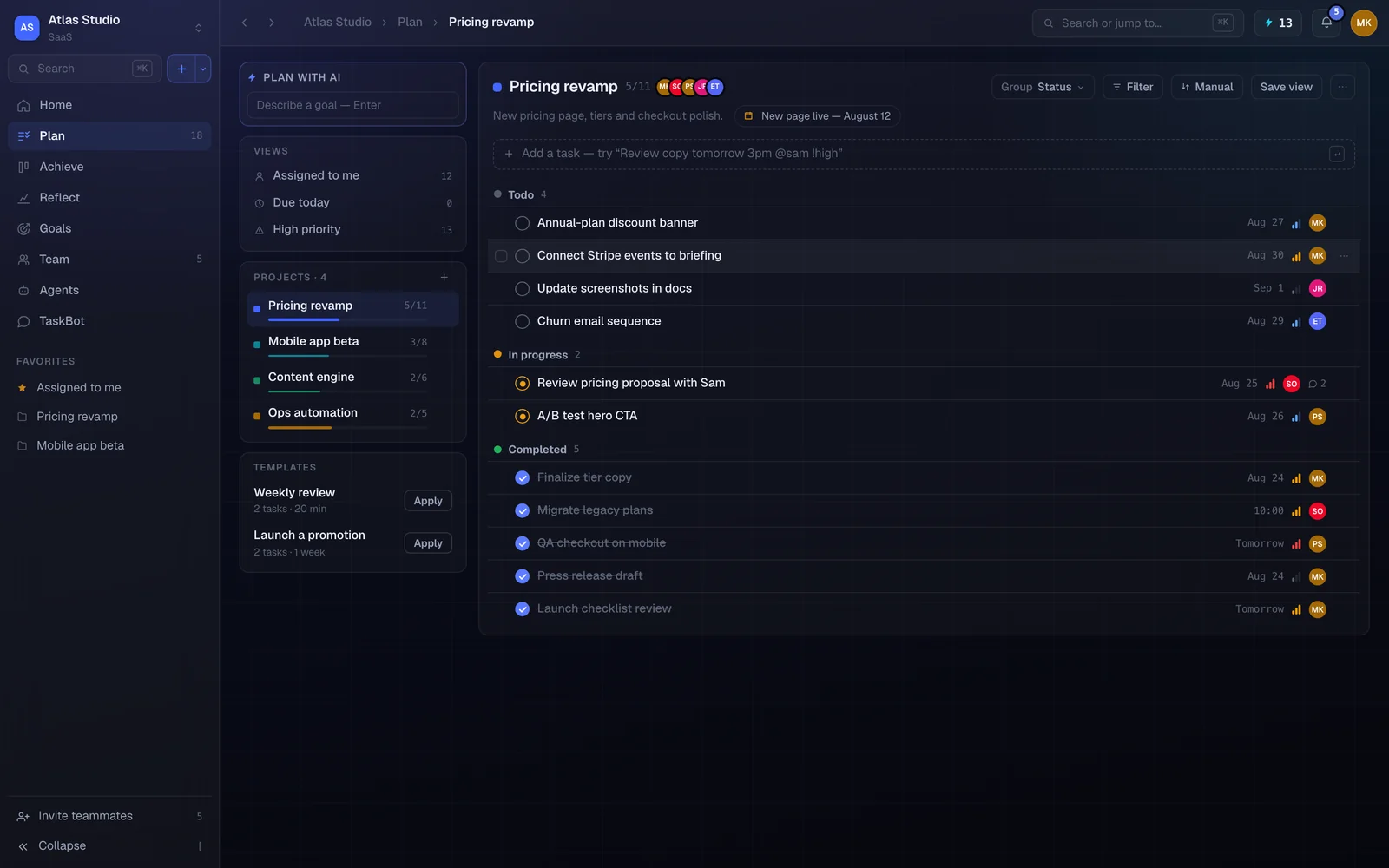
Task: Click the Plan breadcrumb link
Action: click(x=410, y=23)
